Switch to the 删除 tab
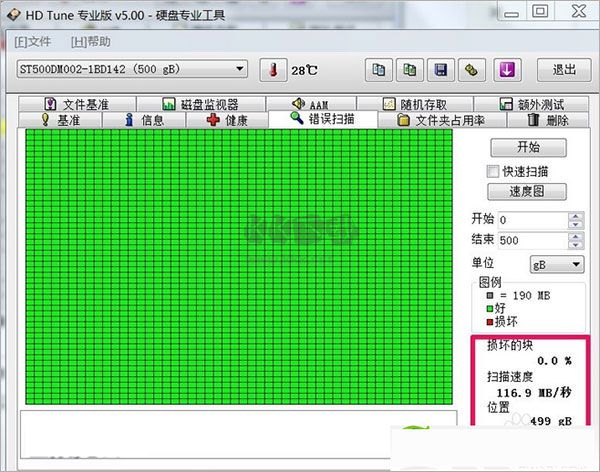The height and width of the screenshot is (472, 600). 548,120
